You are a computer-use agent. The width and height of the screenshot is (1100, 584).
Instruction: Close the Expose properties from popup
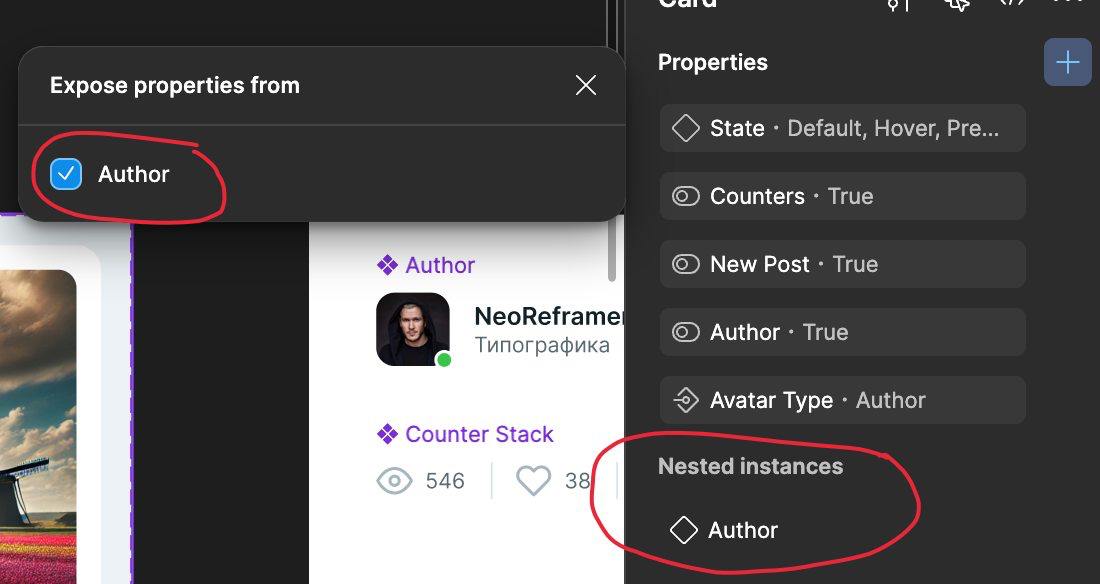586,86
